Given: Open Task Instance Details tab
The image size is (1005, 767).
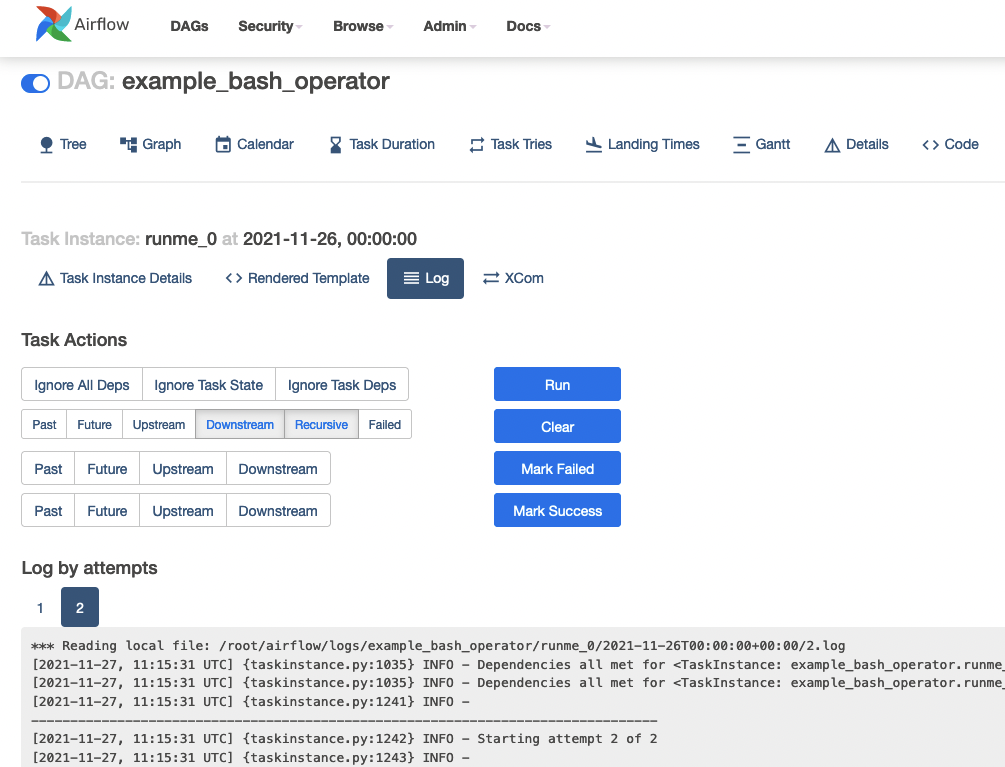Looking at the screenshot, I should 115,278.
